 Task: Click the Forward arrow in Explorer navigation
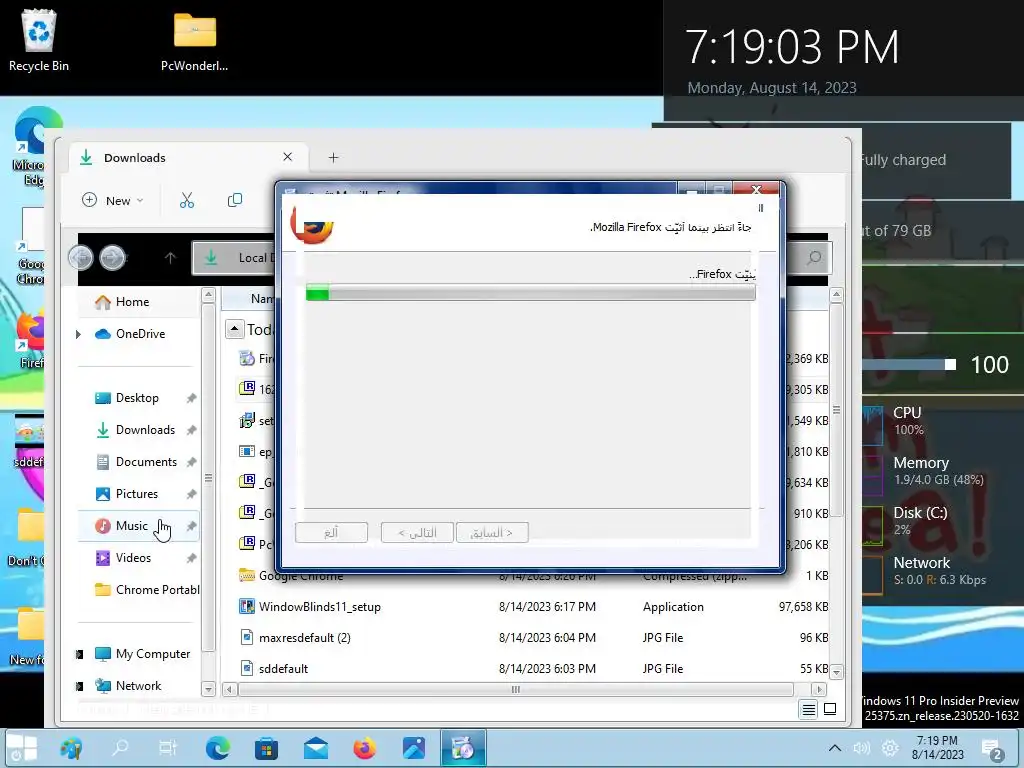pos(112,257)
